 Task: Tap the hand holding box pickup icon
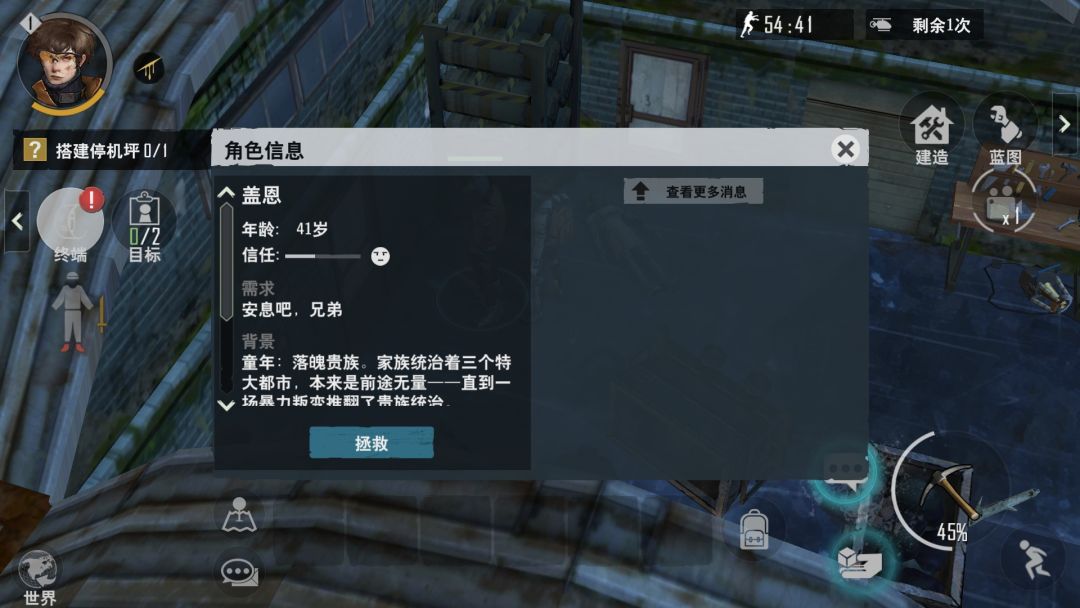tap(860, 561)
